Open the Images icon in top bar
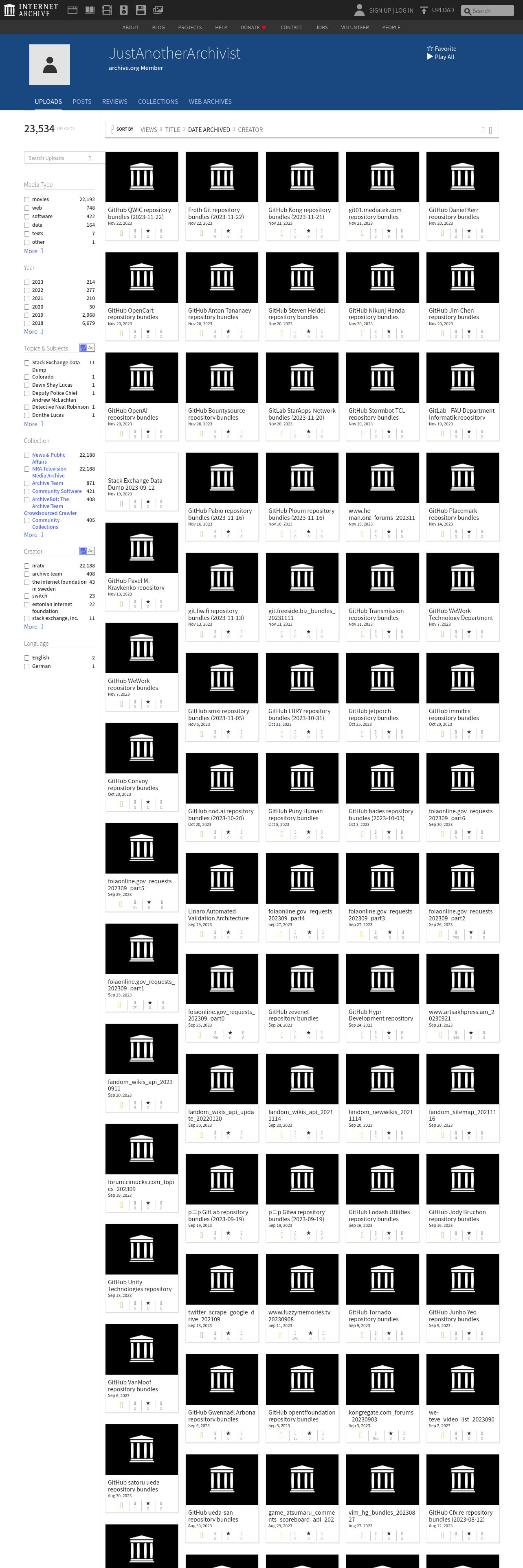523x1568 pixels. point(158,10)
